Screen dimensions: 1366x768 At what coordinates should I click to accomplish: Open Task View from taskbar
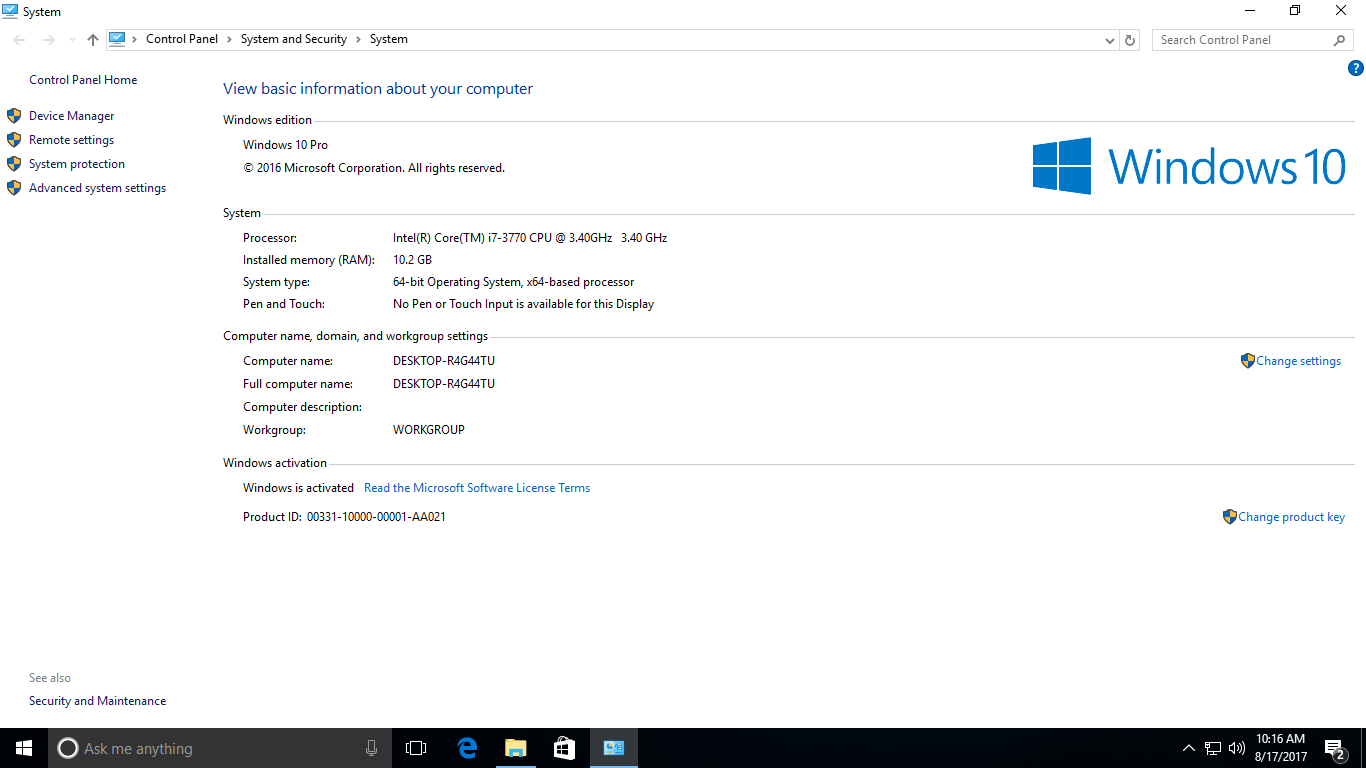pos(416,748)
